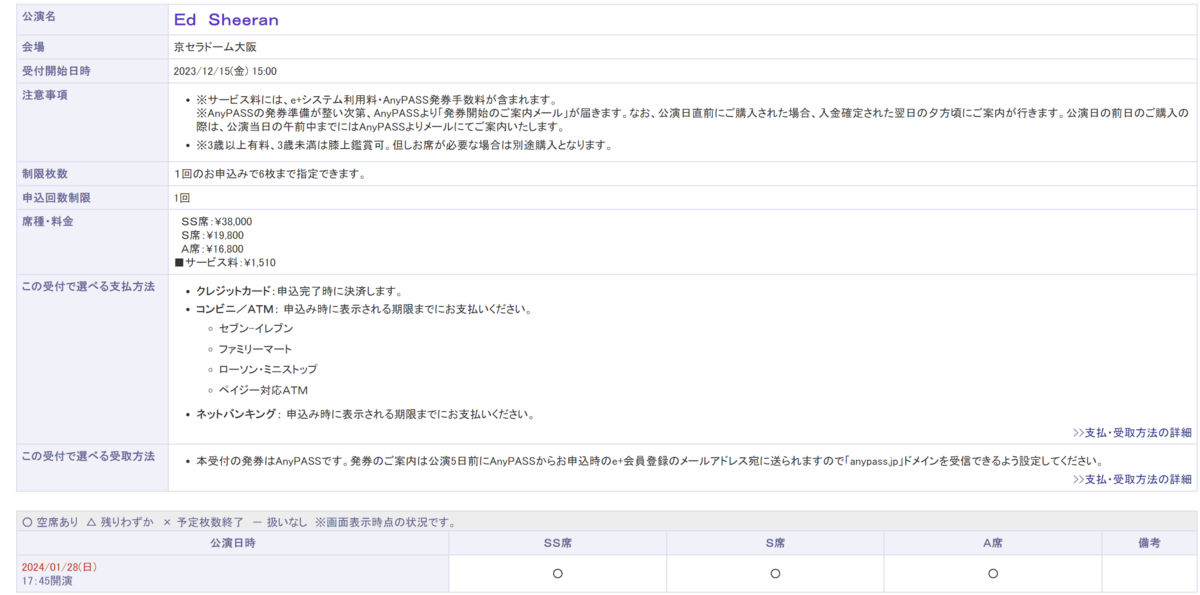
Task: Click the Ed Sheeran performance title
Action: click(x=226, y=20)
